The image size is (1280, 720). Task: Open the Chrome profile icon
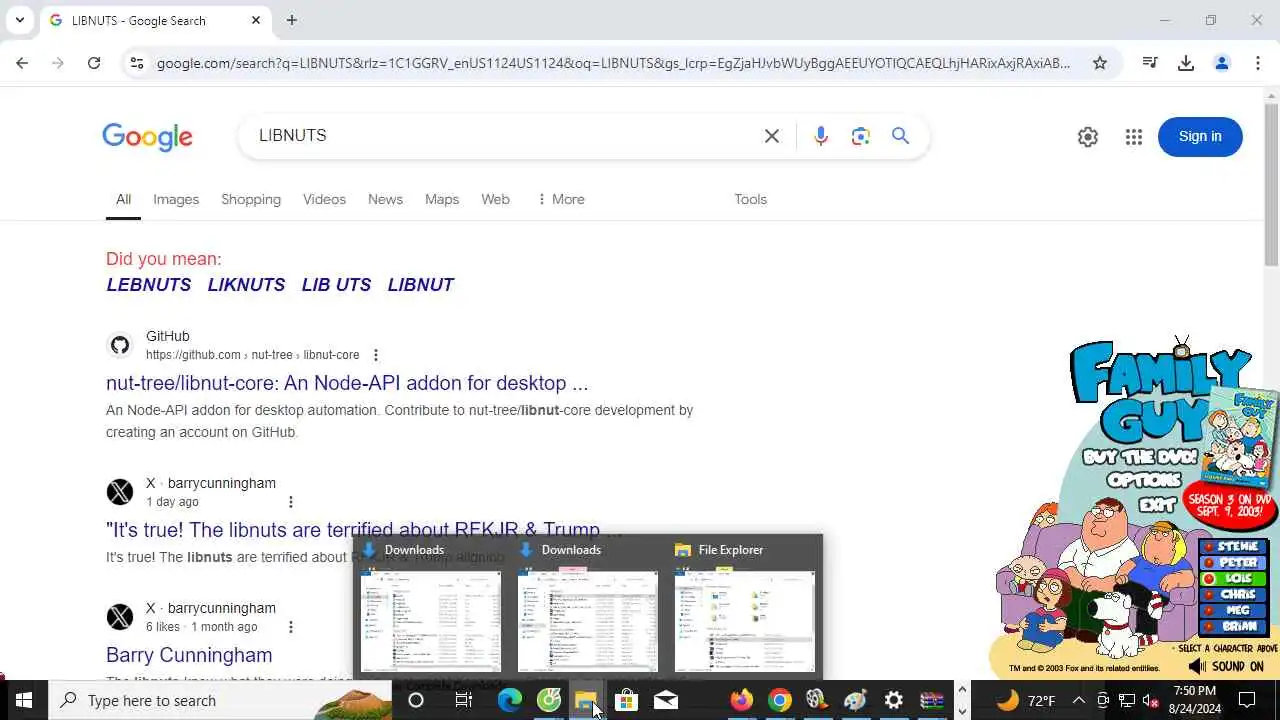pyautogui.click(x=1222, y=63)
